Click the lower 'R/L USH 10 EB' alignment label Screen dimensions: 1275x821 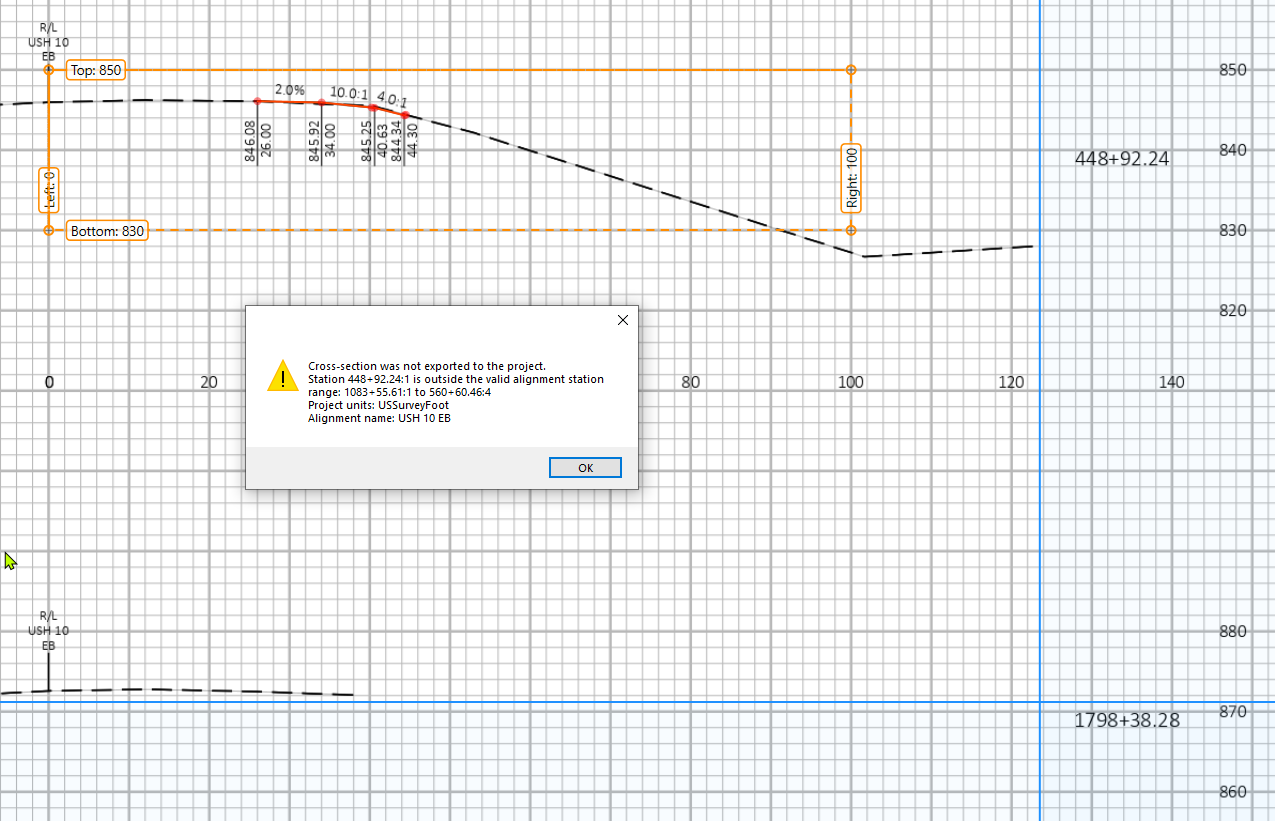pos(48,631)
